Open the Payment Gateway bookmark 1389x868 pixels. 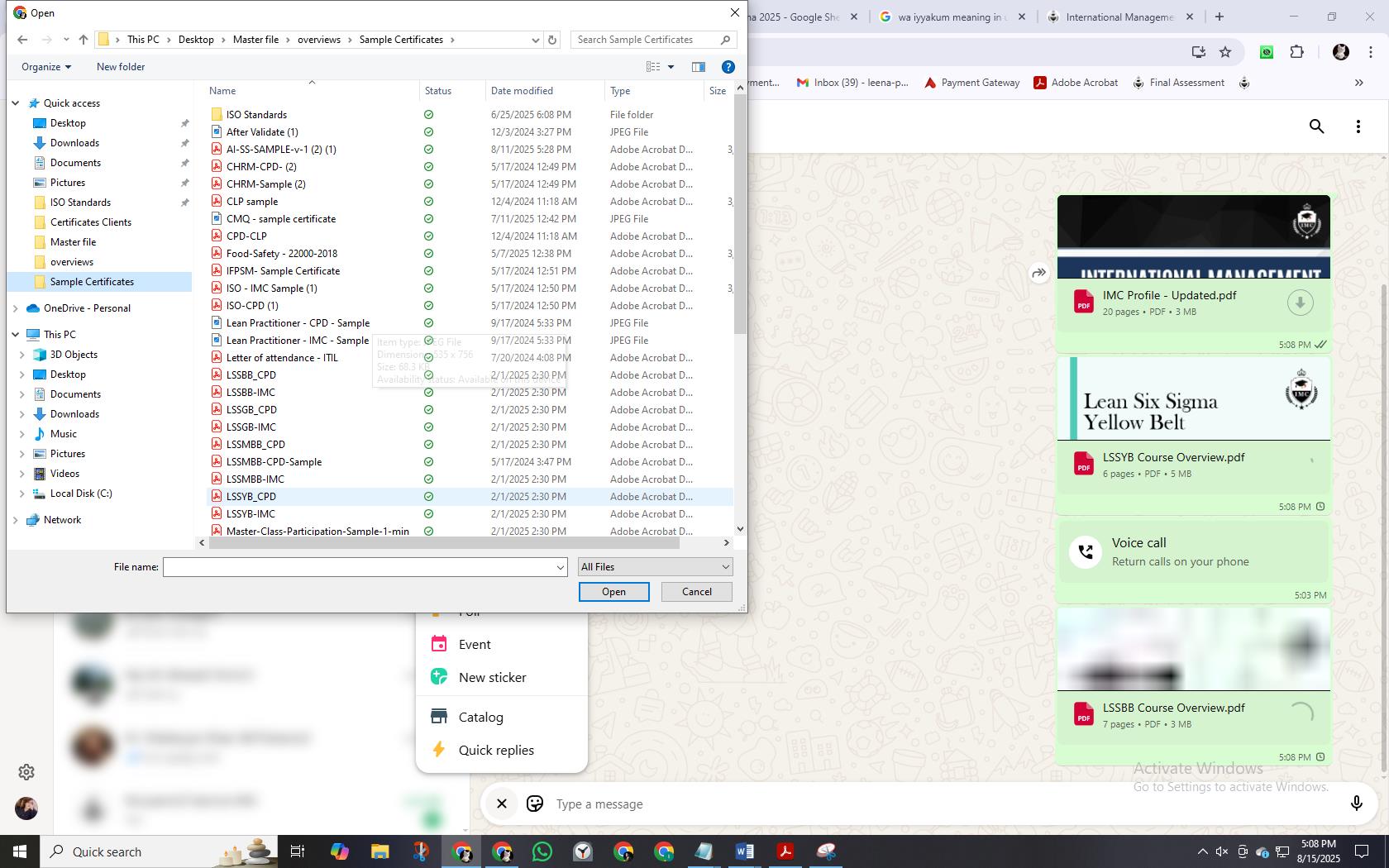coord(971,83)
